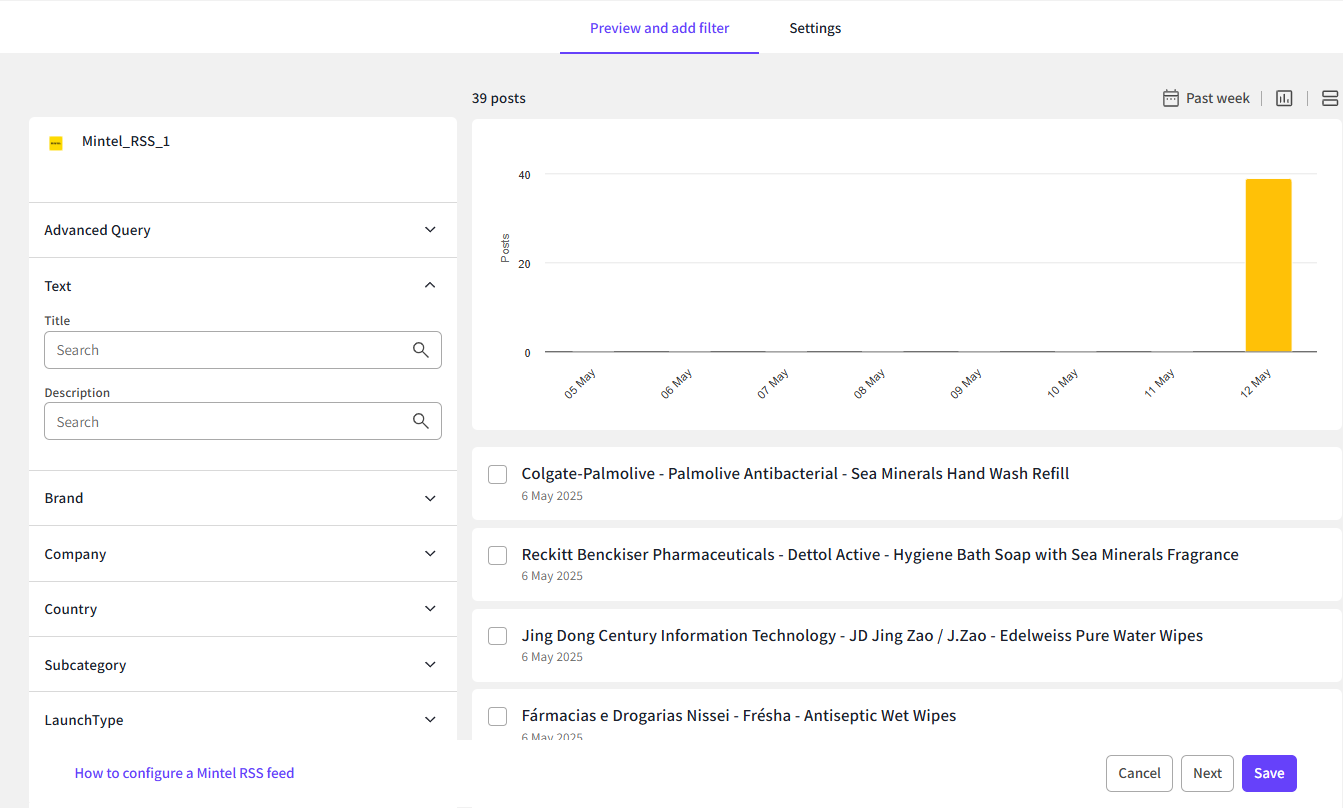Expand the Country filter
The image size is (1343, 808).
coord(430,609)
